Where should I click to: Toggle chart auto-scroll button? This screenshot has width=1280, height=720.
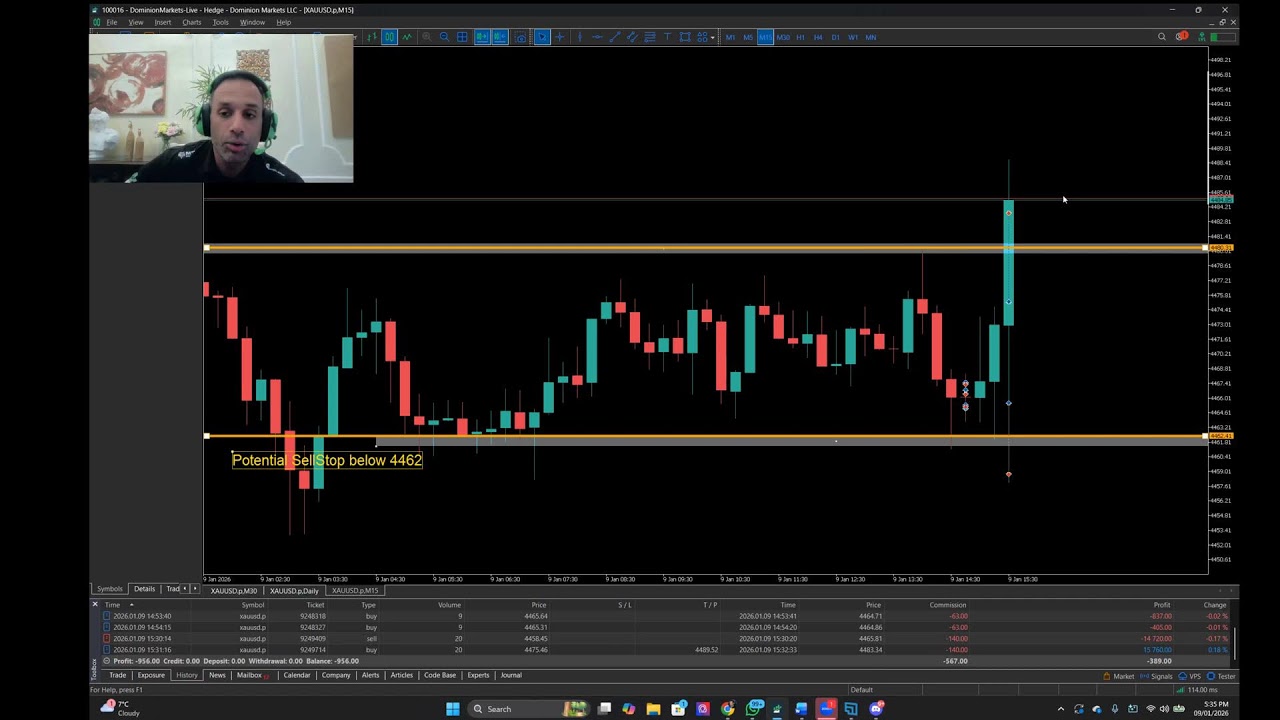pos(482,37)
